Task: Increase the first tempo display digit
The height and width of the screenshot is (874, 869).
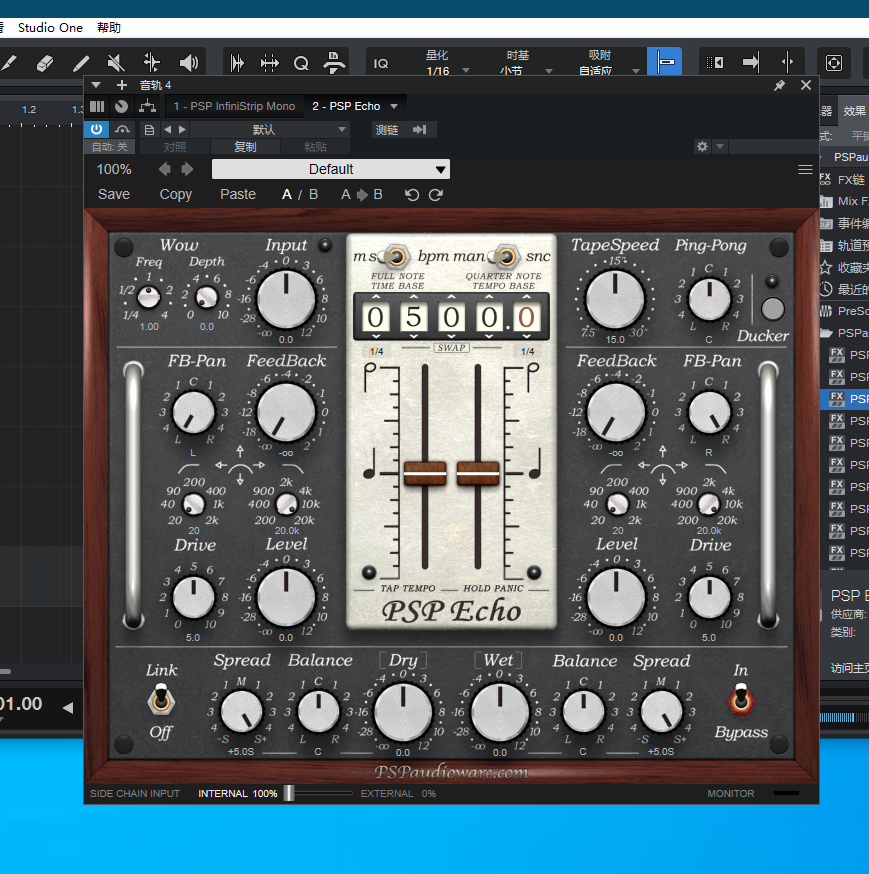Action: tap(376, 297)
